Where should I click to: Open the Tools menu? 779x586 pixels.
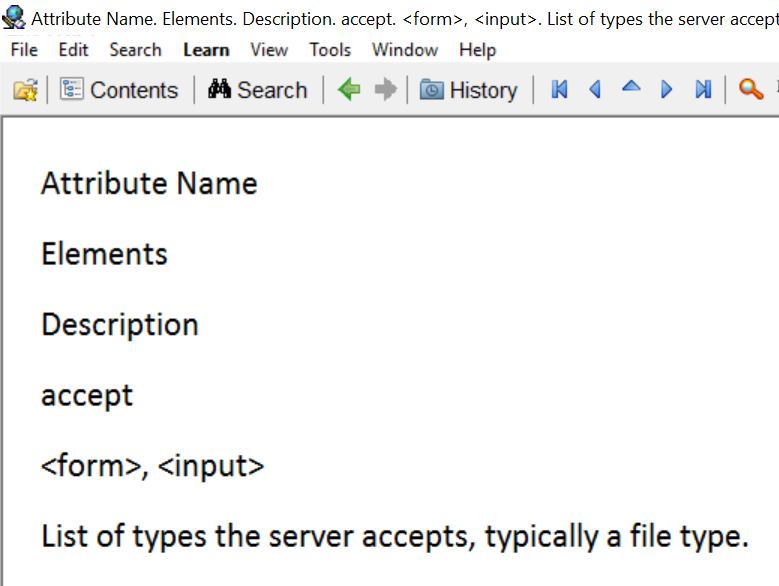(330, 50)
